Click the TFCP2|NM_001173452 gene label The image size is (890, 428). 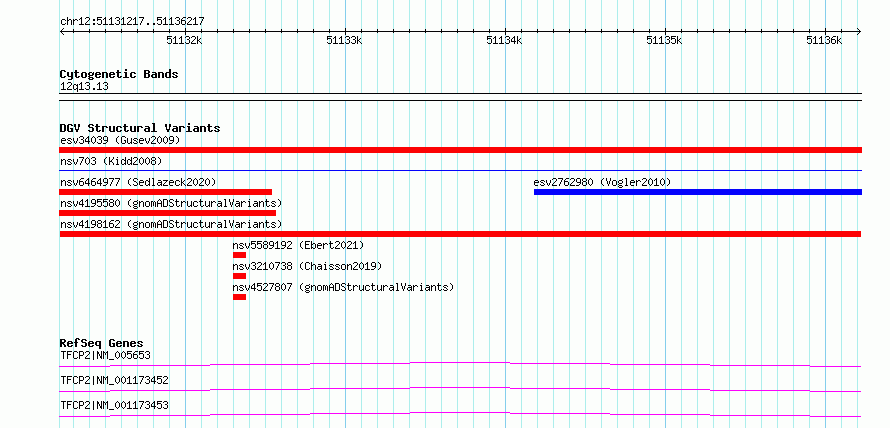point(114,380)
